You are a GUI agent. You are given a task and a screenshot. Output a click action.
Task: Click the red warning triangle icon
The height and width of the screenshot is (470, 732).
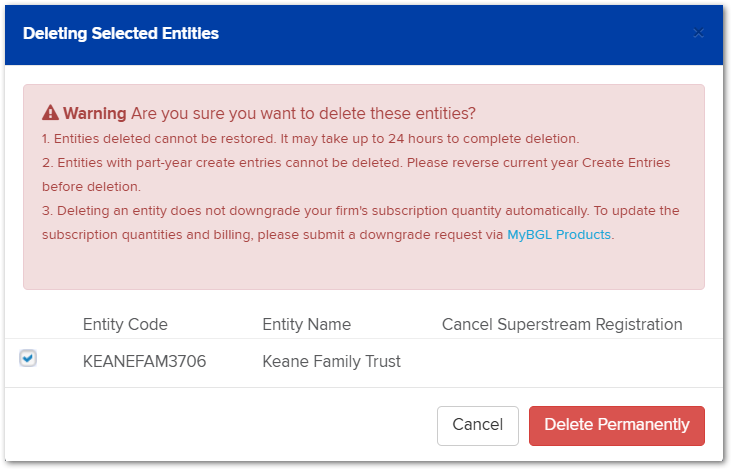pyautogui.click(x=50, y=112)
